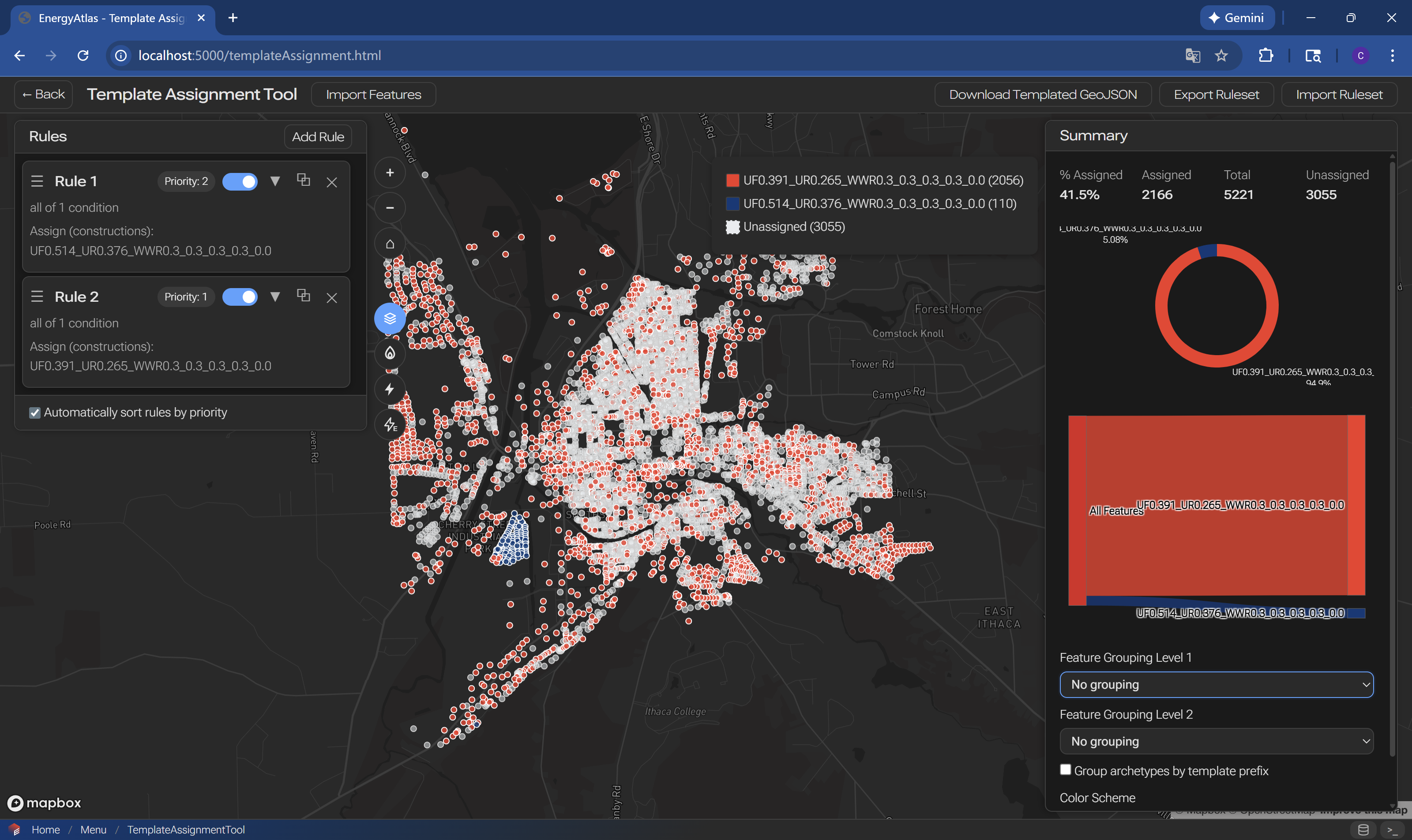Toggle the blue layers map button
Image resolution: width=1412 pixels, height=840 pixels.
(x=390, y=319)
